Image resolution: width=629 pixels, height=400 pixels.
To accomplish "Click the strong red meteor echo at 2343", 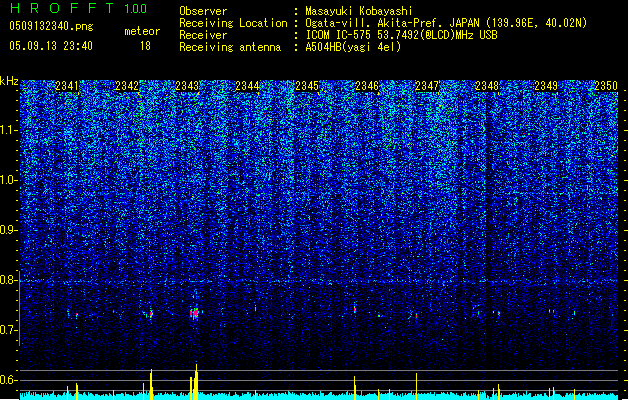I will point(194,313).
